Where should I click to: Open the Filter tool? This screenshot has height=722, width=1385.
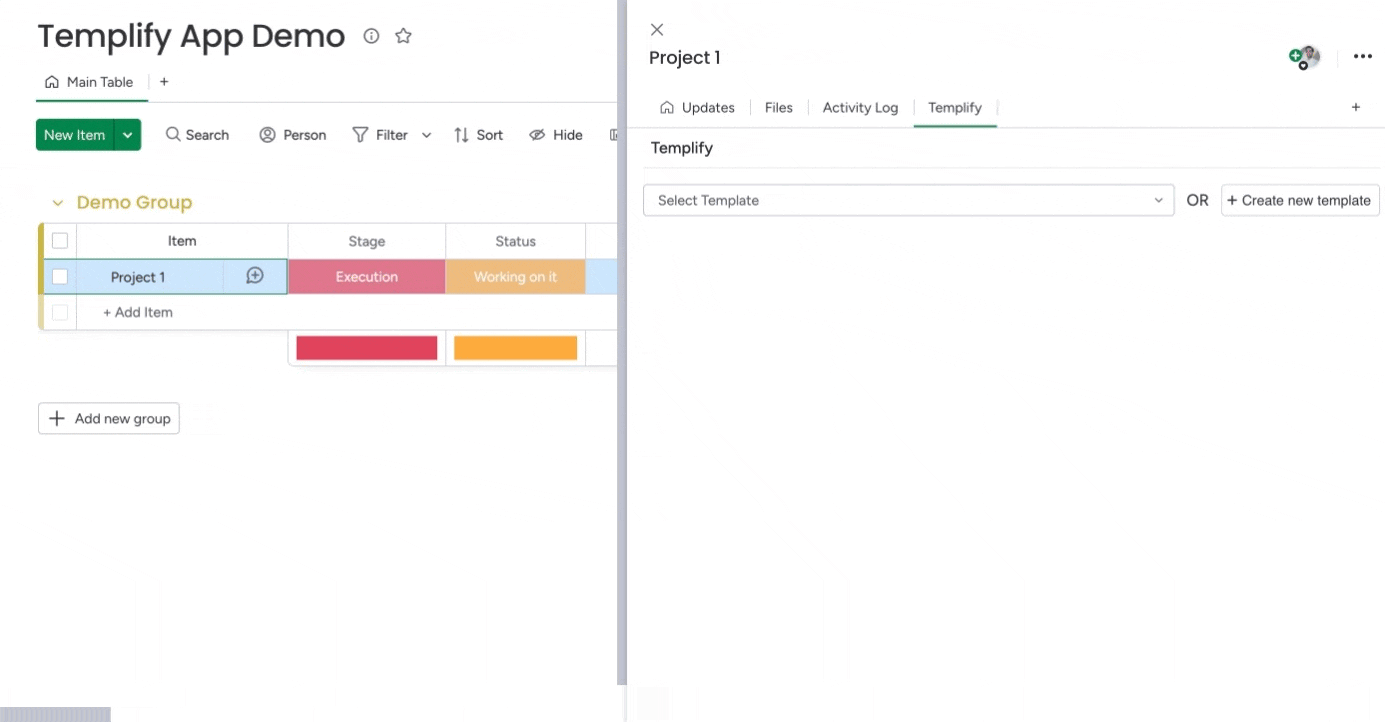point(381,134)
